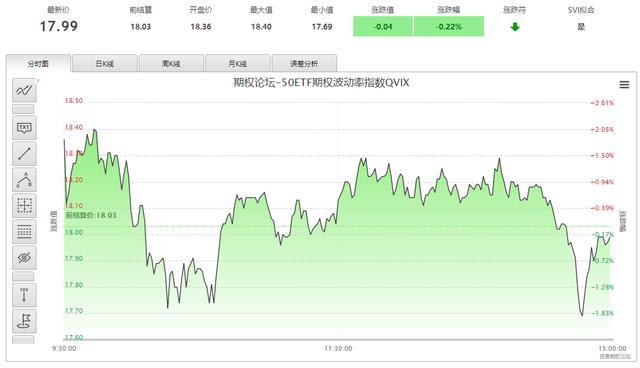Switch to the 日K线 tab
The height and width of the screenshot is (368, 640).
(x=104, y=63)
